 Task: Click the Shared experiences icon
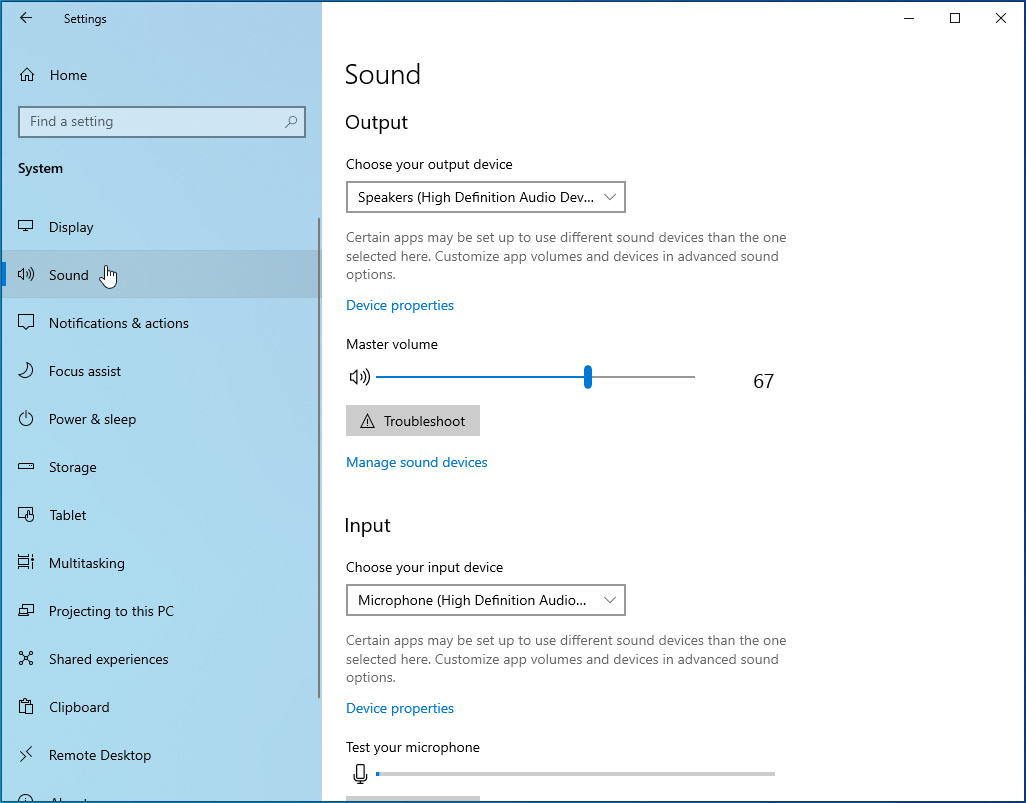[27, 659]
